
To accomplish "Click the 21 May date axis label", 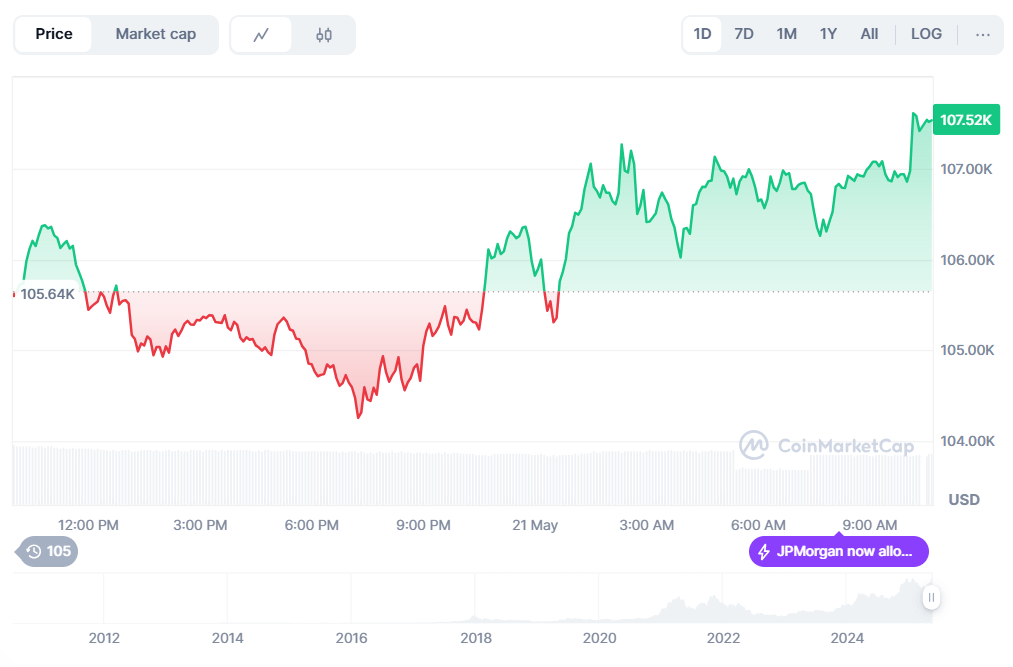I will [x=534, y=525].
